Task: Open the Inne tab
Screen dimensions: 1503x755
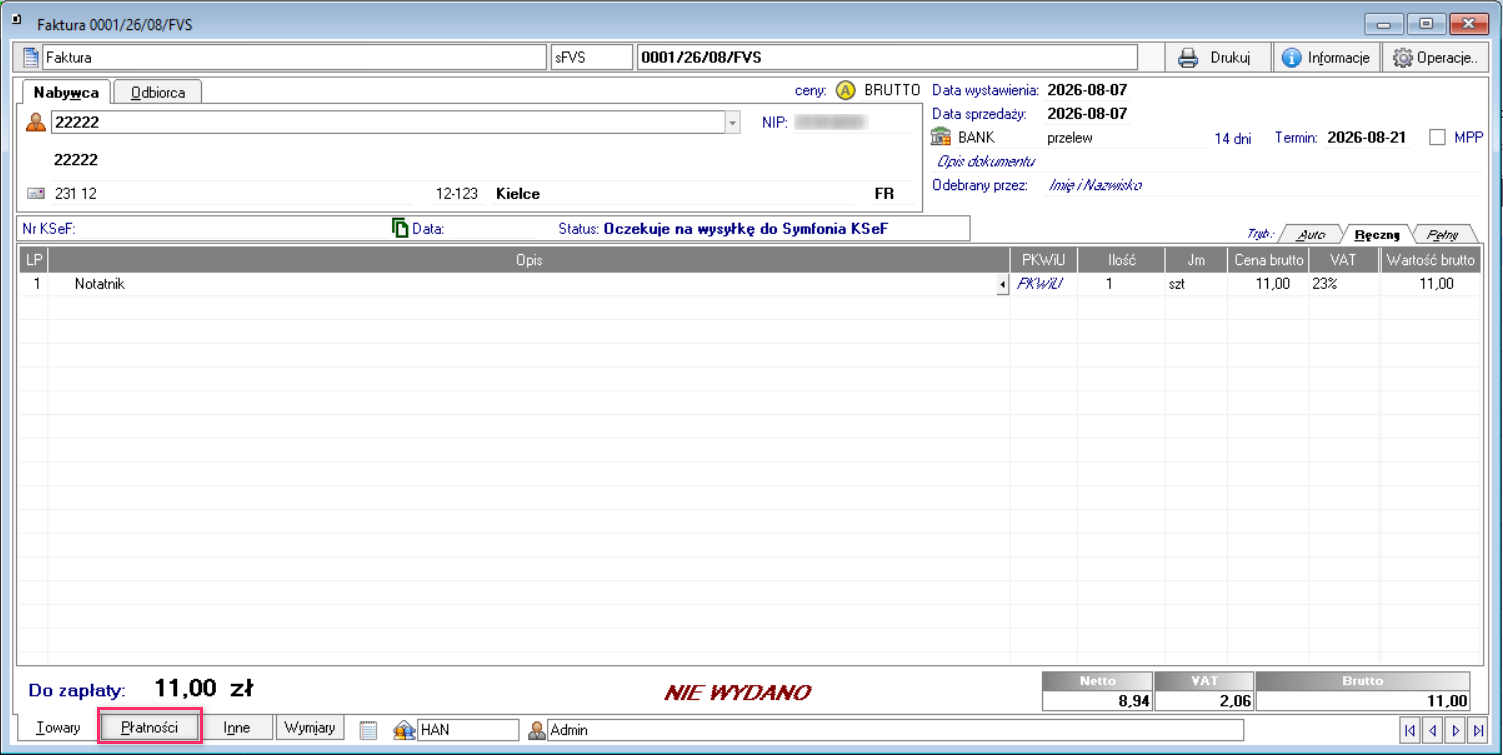Action: (x=237, y=727)
